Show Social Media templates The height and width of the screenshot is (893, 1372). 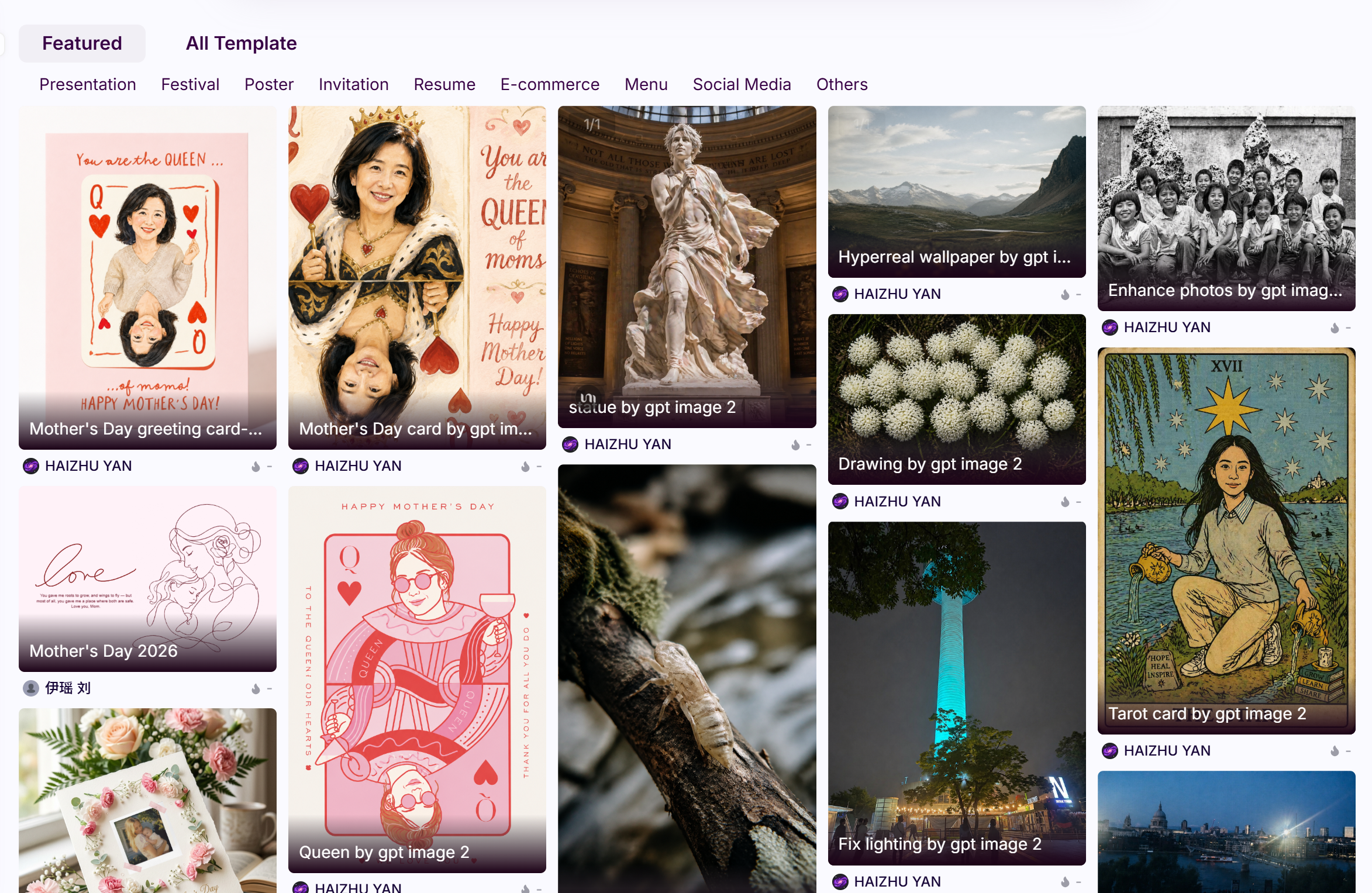point(742,84)
